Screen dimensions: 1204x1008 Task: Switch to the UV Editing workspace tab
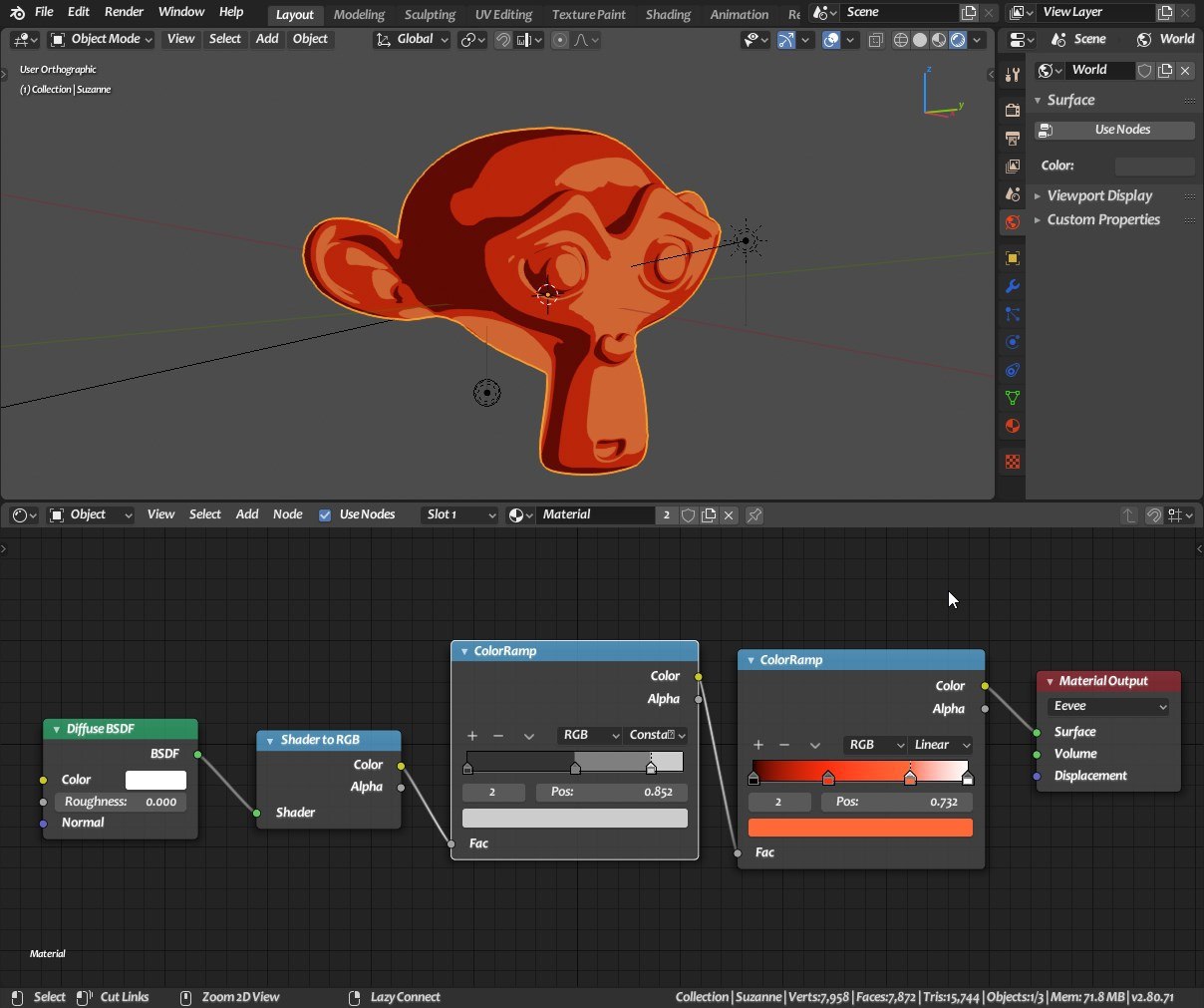point(503,14)
